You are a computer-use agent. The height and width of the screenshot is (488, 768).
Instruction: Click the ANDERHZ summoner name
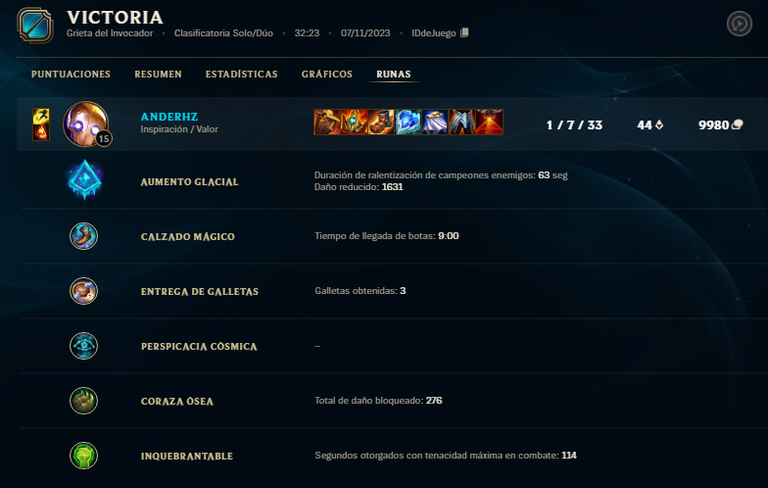[x=169, y=117]
